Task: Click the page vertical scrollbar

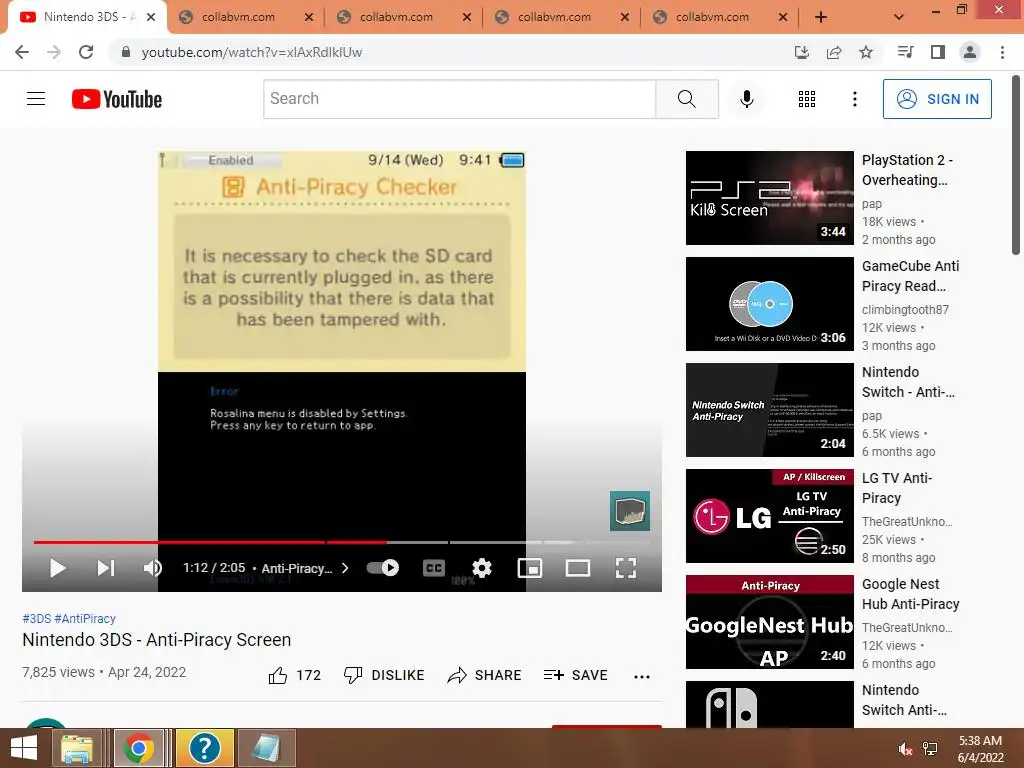Action: coord(1016,167)
